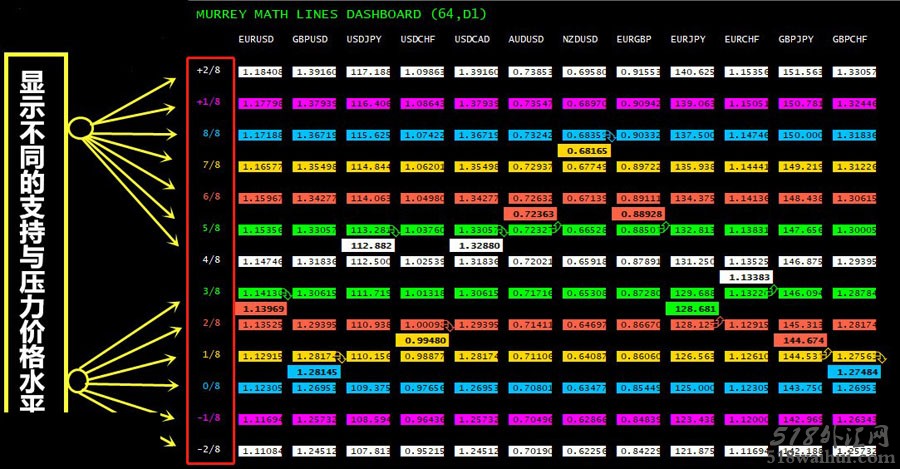900x469 pixels.
Task: Click the white EURCHF price marker 1.13383
Action: pos(747,277)
